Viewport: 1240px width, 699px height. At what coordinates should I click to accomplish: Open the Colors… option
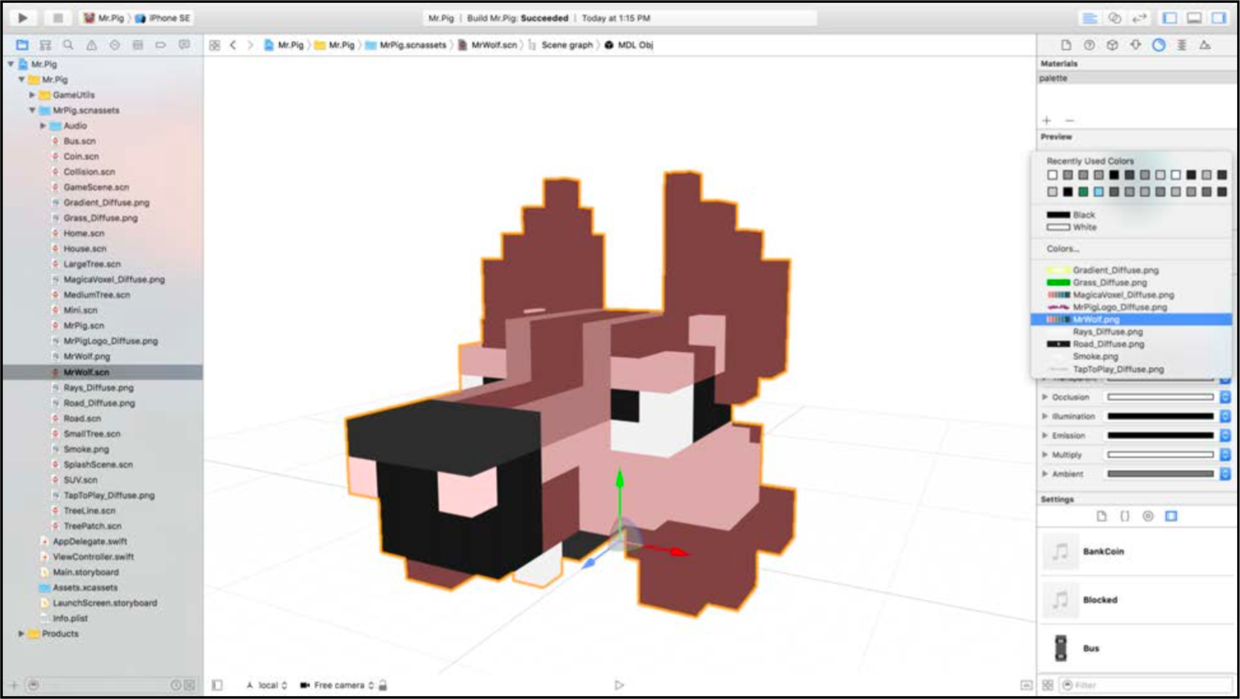click(x=1063, y=249)
